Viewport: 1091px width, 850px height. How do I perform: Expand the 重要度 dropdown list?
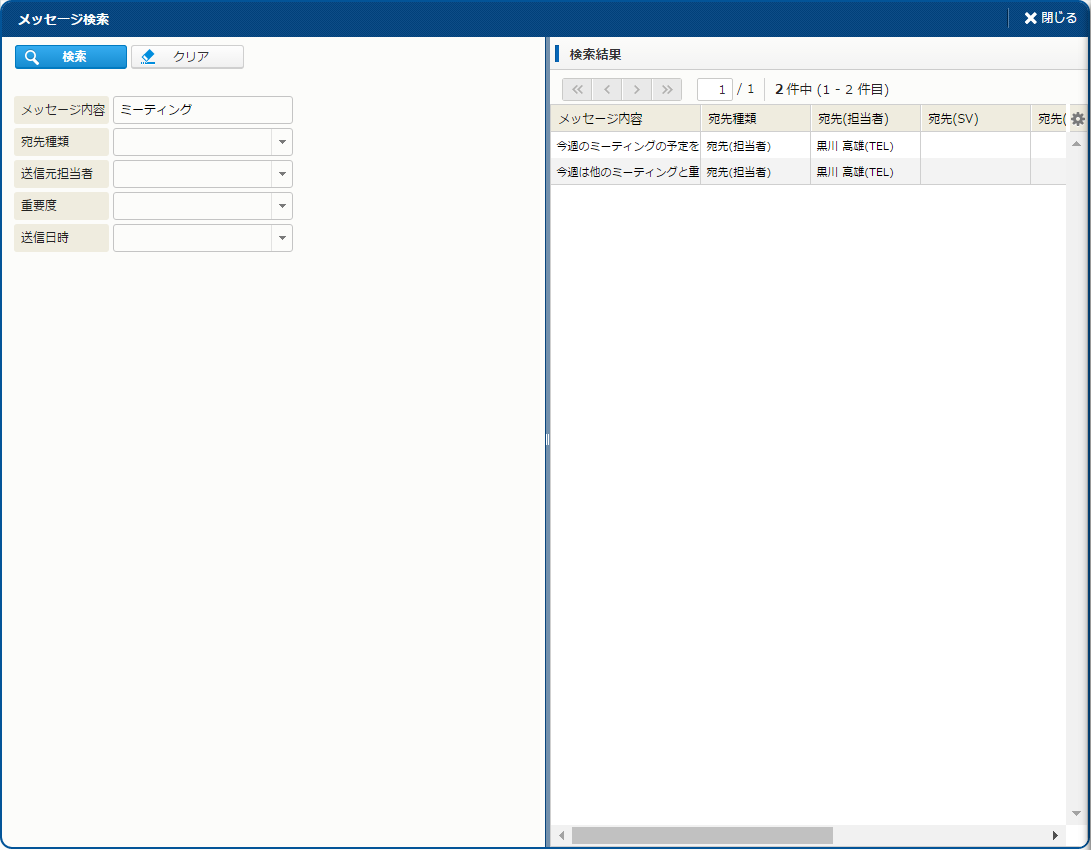282,206
